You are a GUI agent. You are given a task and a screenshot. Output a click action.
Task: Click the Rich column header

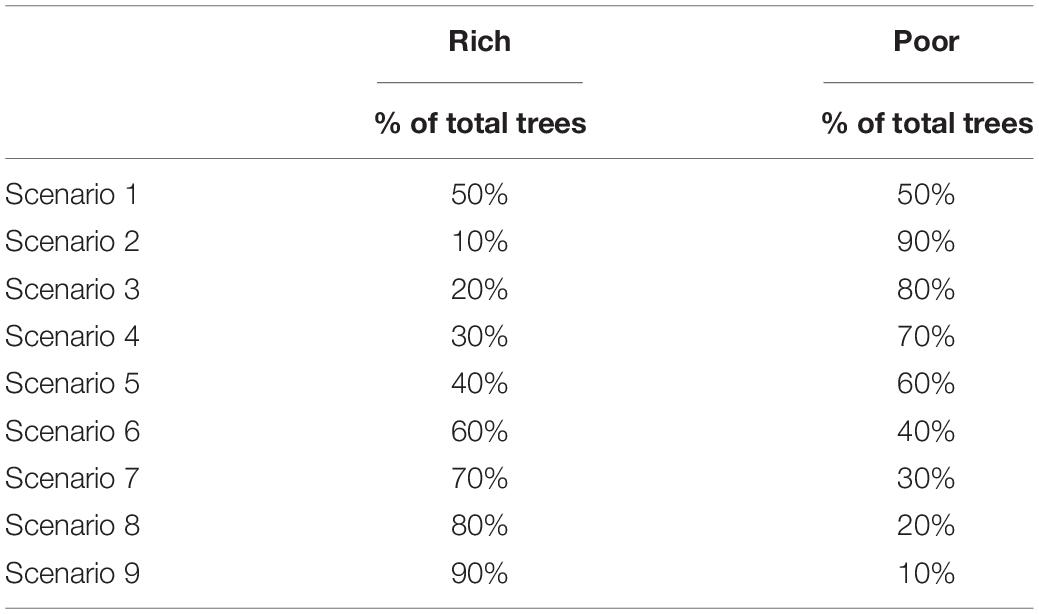pyautogui.click(x=479, y=41)
